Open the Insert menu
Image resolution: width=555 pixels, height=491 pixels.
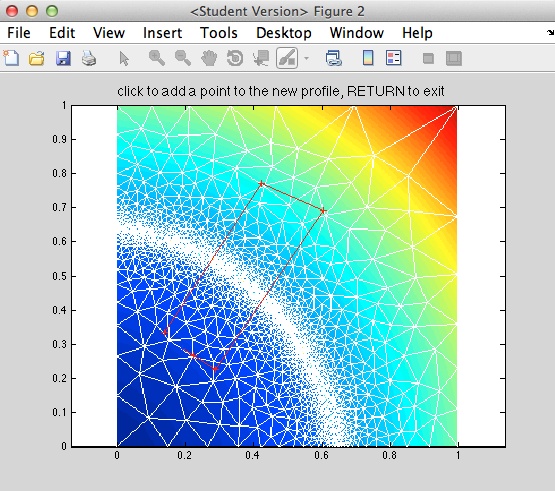162,33
